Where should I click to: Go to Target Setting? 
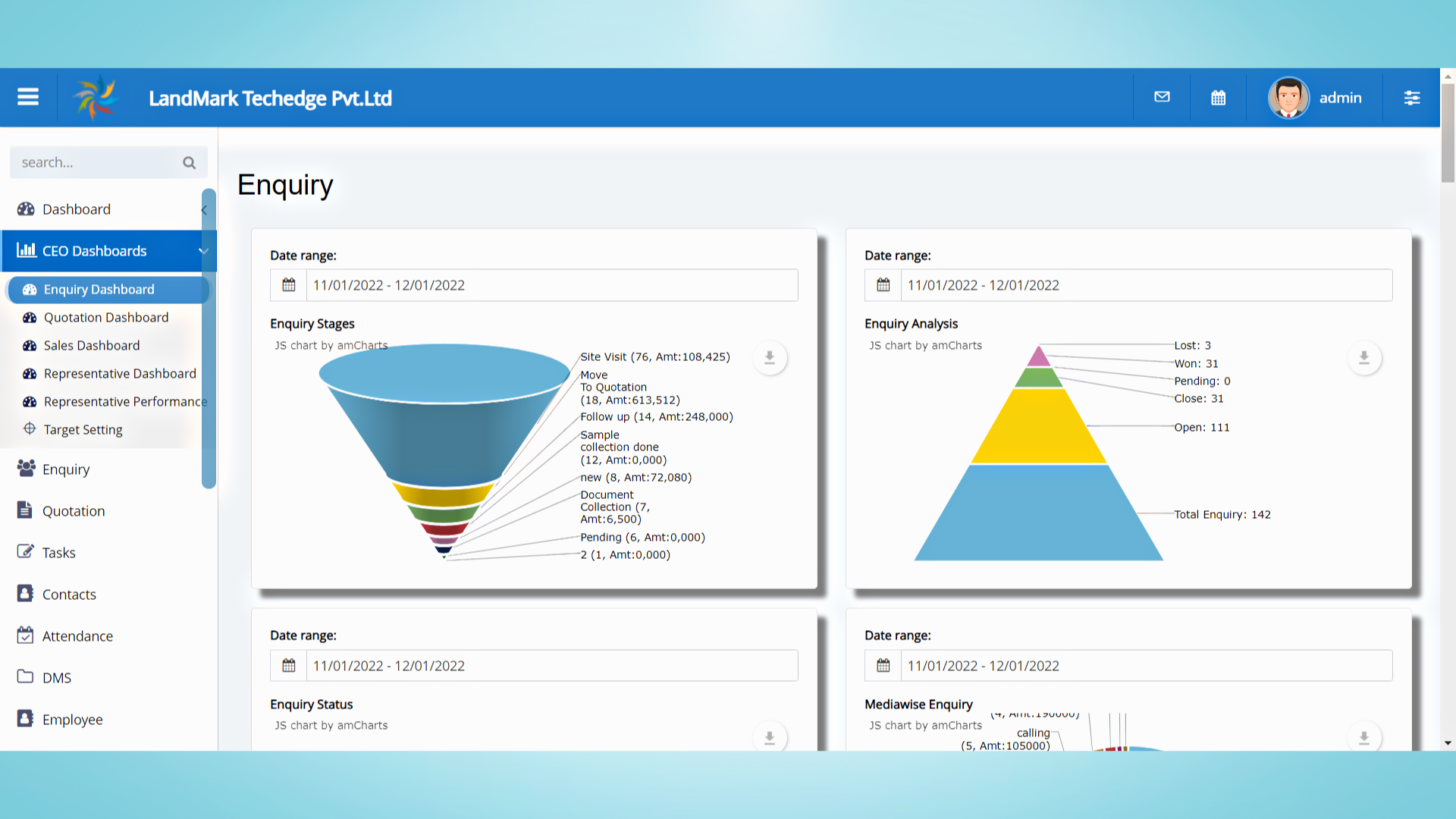tap(83, 429)
